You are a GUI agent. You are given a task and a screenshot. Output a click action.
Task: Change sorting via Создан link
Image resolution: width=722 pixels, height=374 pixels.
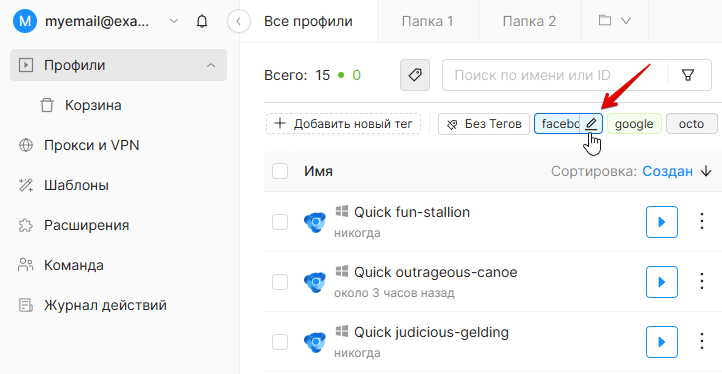click(x=668, y=172)
